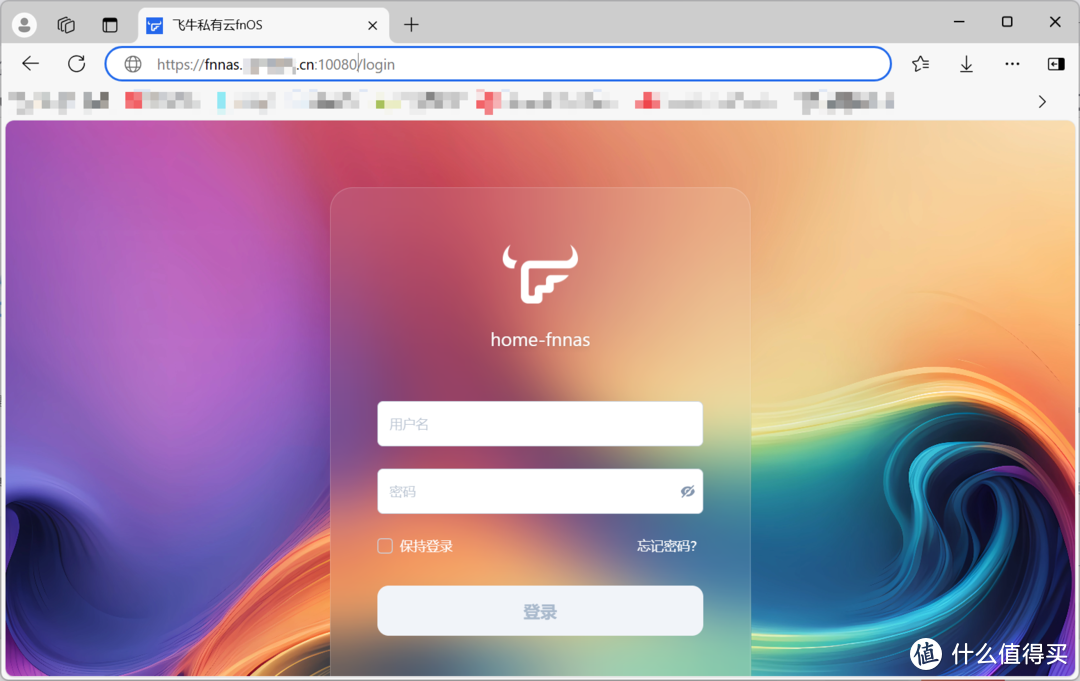Screen dimensions: 1080x681
Task: Expand the bookmarks bar overflow chevron
Action: click(x=1042, y=102)
